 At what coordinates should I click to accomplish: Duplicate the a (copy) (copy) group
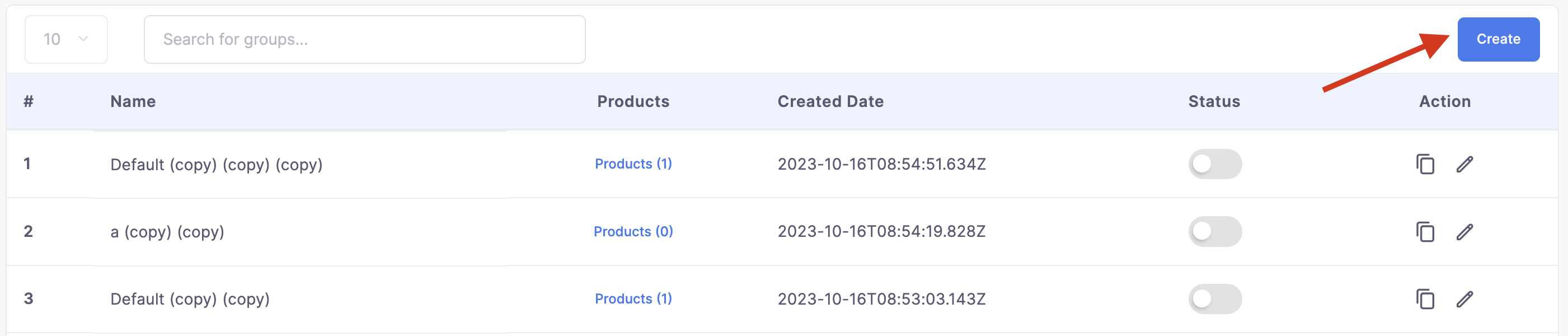click(x=1425, y=232)
